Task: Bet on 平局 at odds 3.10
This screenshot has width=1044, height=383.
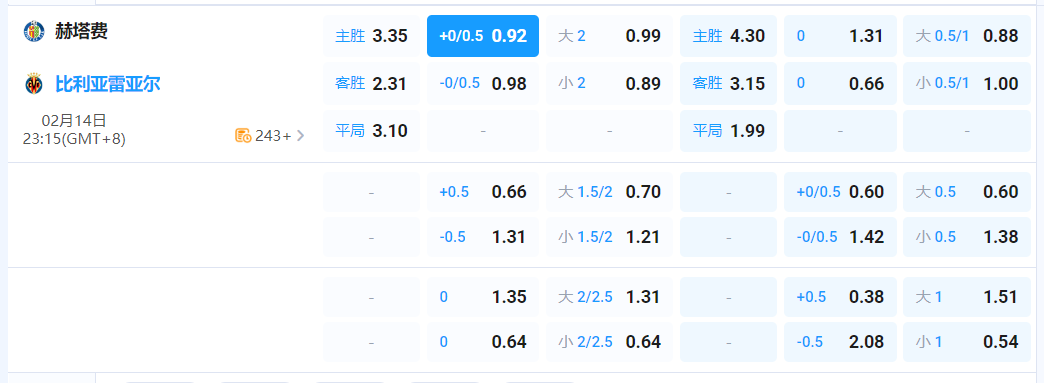Action: 372,131
